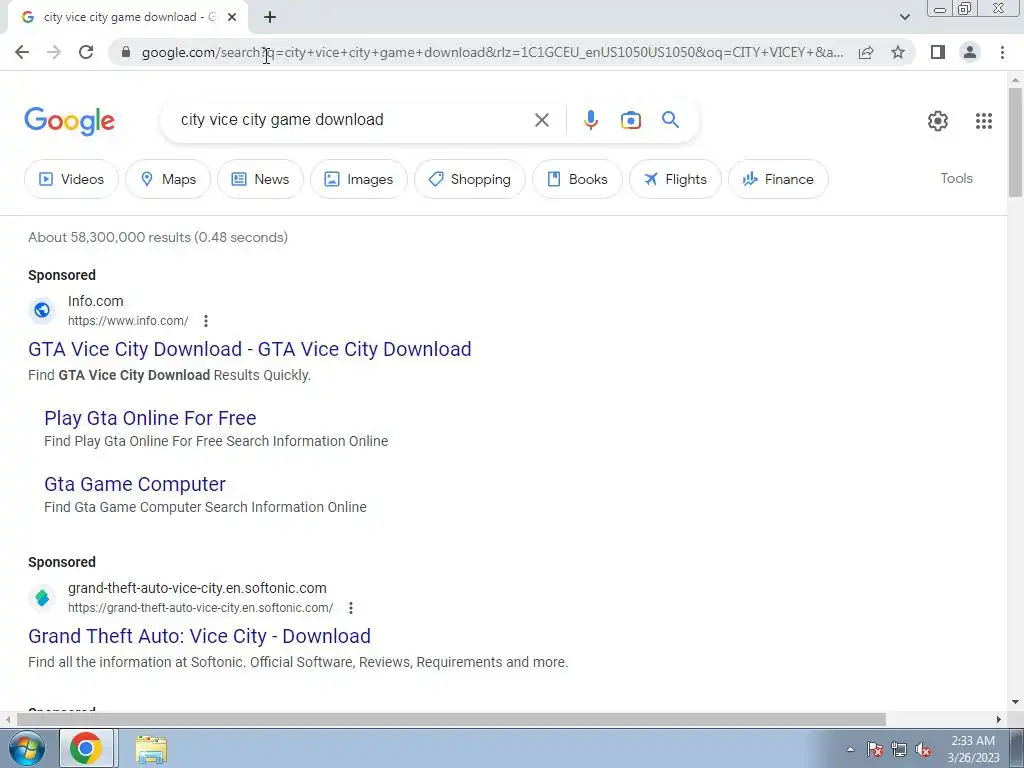Open 'Gta Game Computer' link

tap(135, 484)
